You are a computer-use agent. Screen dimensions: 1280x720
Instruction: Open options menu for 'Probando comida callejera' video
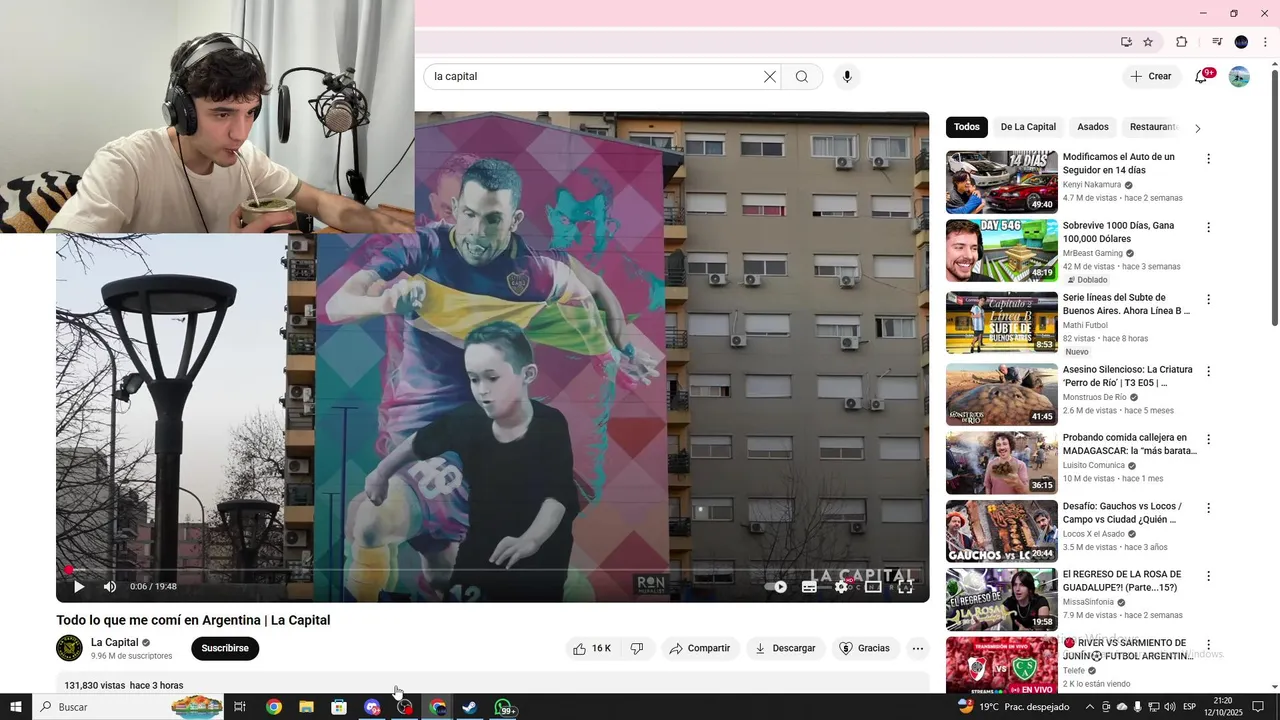click(x=1208, y=439)
